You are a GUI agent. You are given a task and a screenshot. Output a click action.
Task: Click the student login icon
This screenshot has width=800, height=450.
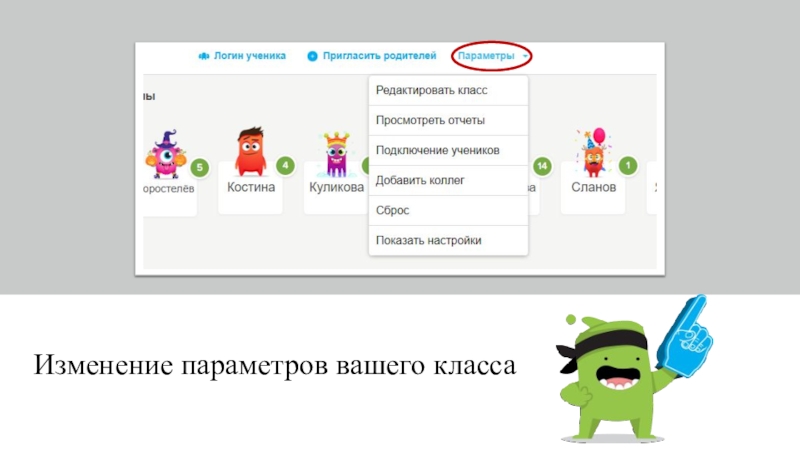[x=204, y=57]
